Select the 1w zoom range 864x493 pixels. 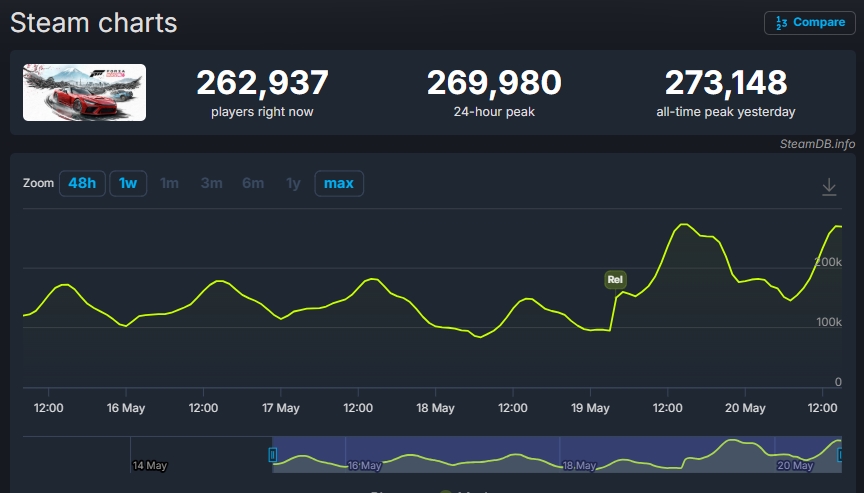click(x=128, y=183)
